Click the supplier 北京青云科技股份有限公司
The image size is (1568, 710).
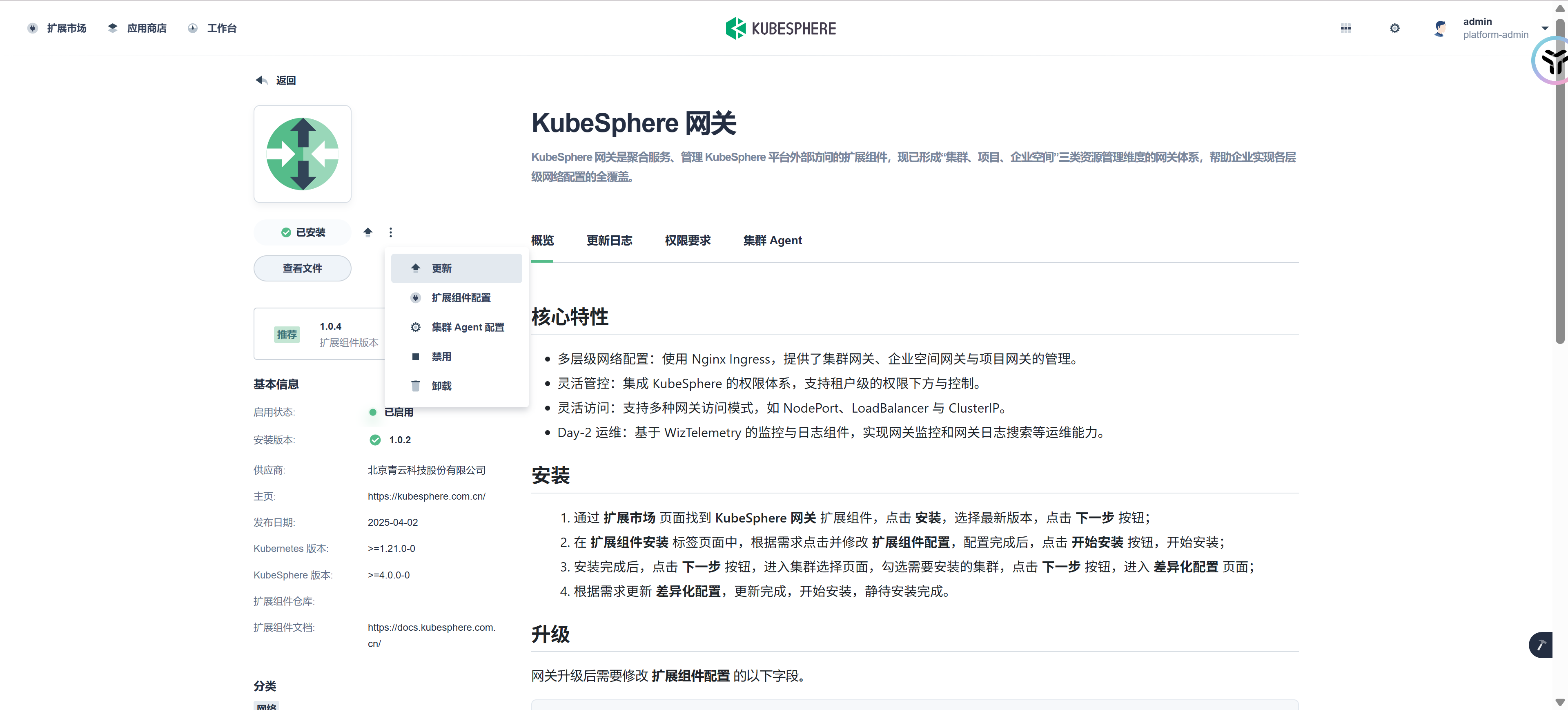point(427,470)
